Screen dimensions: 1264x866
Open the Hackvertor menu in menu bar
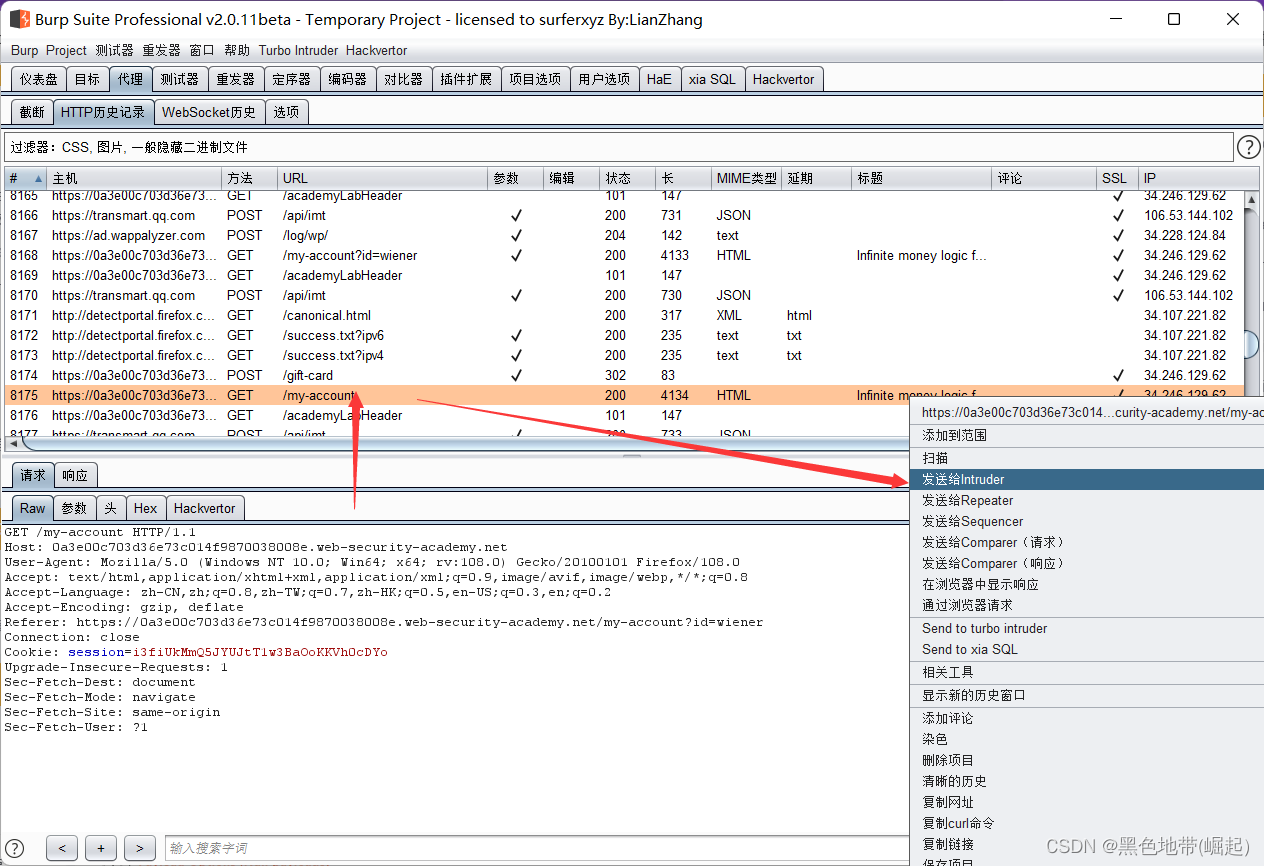pos(377,50)
